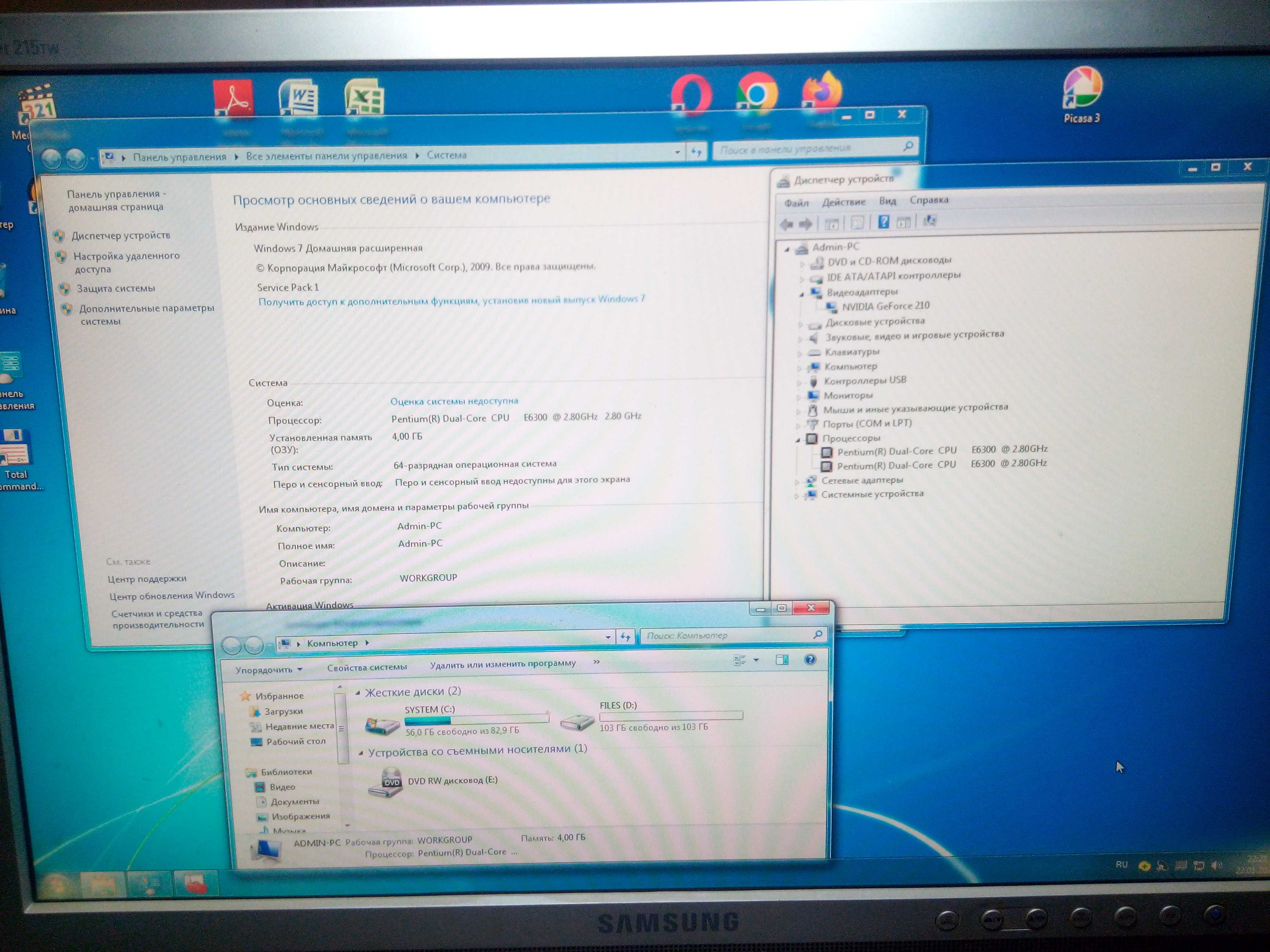
Task: Open the Файл menu in Device Manager
Action: [796, 203]
